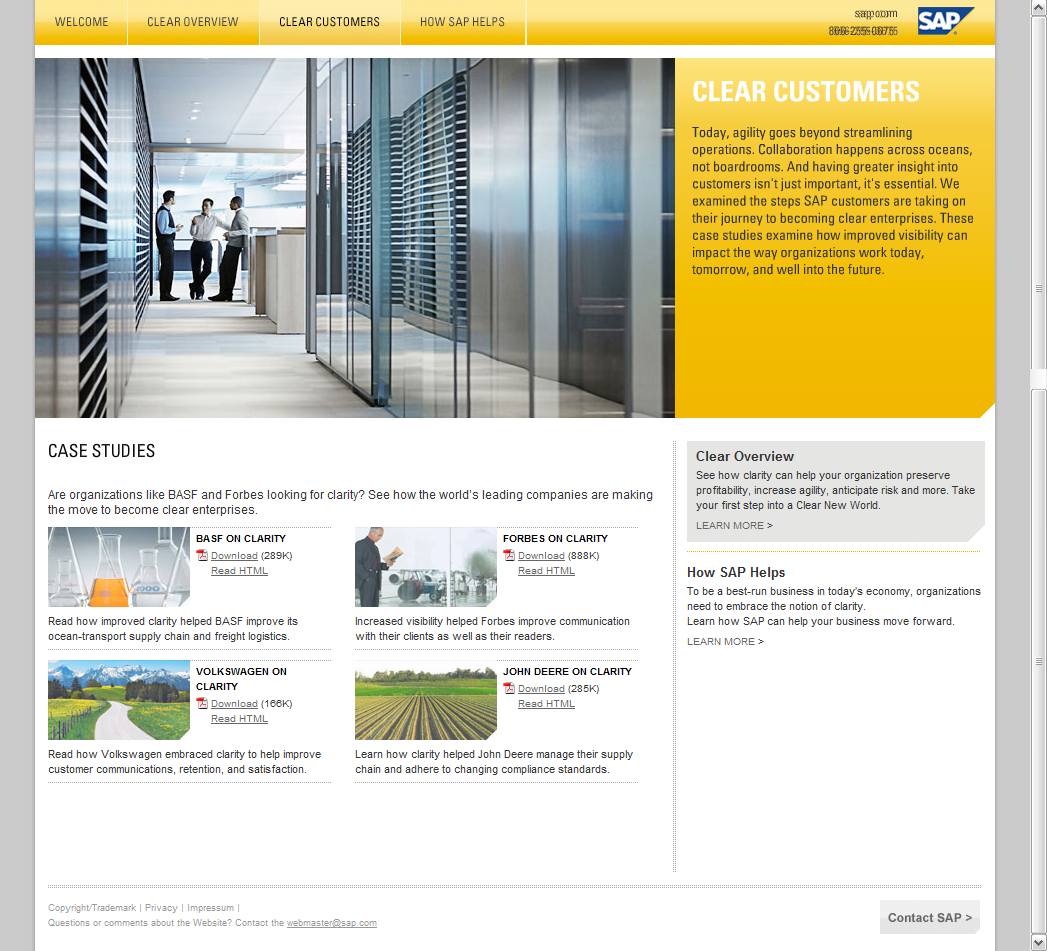
Task: Click the CASE STUDIES heading
Action: point(101,451)
